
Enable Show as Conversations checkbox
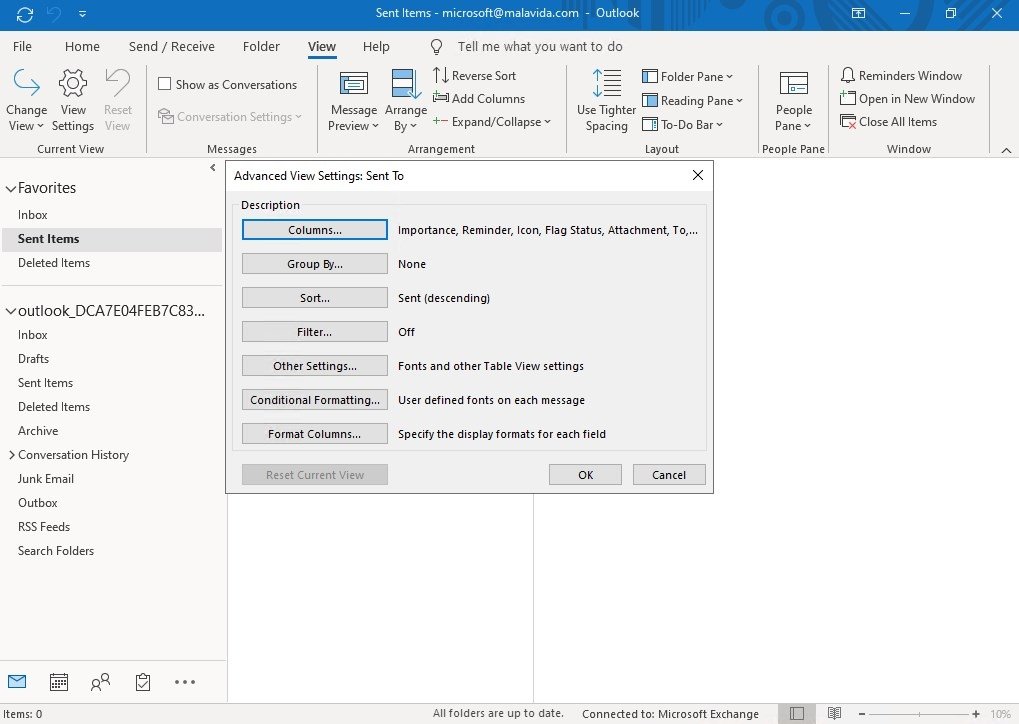coord(165,84)
